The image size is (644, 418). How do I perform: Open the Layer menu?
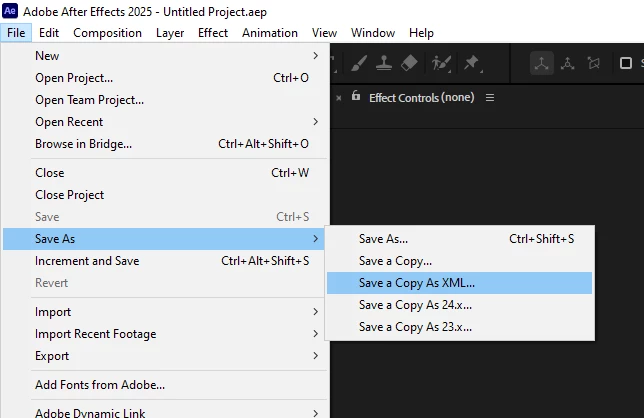(170, 33)
